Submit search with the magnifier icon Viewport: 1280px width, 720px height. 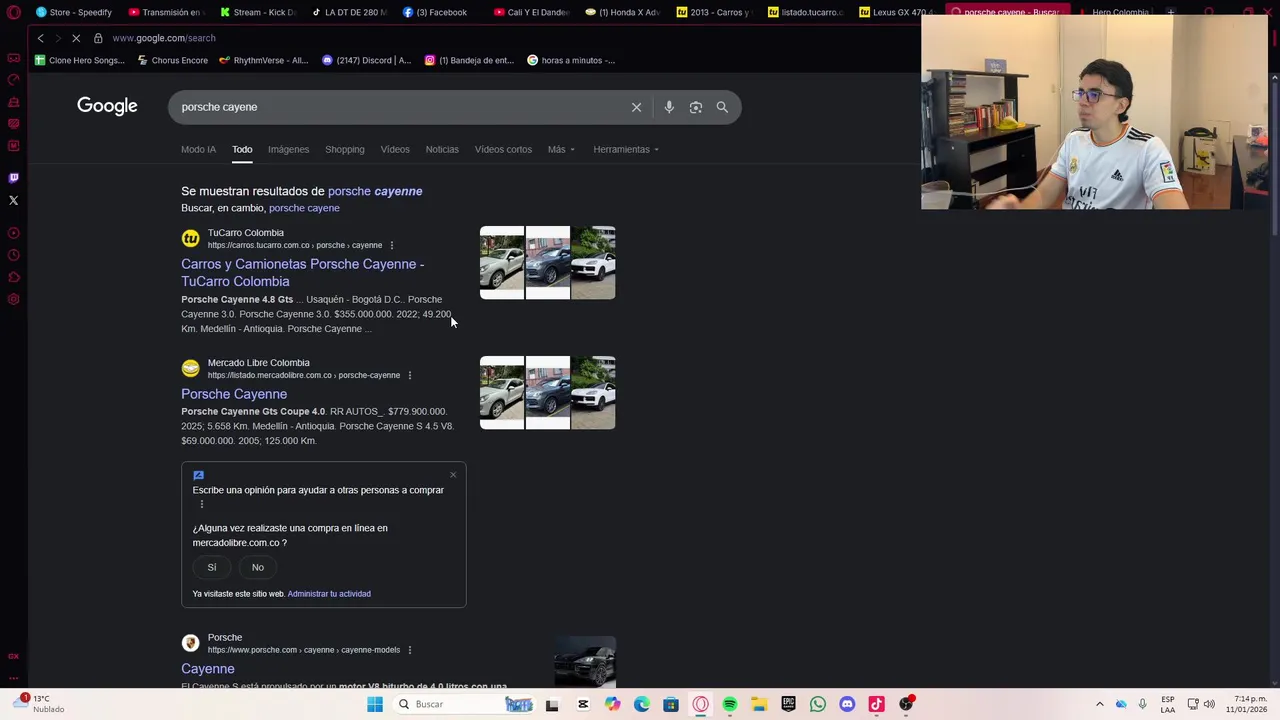[x=722, y=107]
